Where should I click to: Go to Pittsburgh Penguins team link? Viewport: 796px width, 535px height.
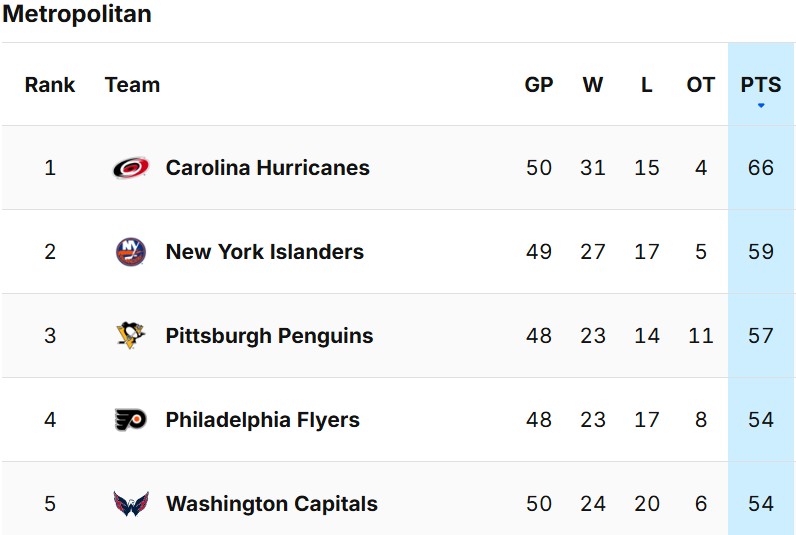click(x=269, y=336)
